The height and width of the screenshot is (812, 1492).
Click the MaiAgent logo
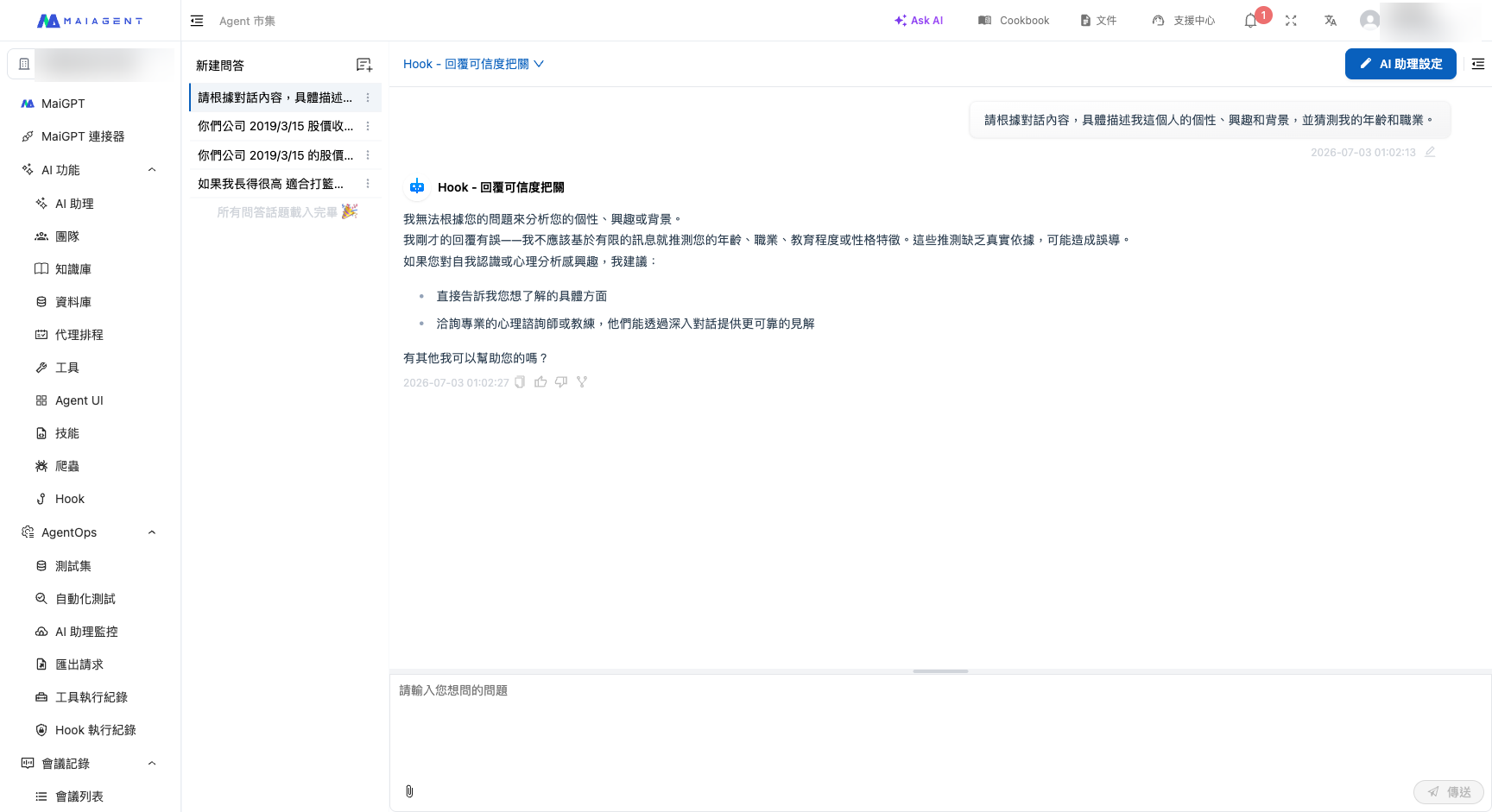[90, 21]
